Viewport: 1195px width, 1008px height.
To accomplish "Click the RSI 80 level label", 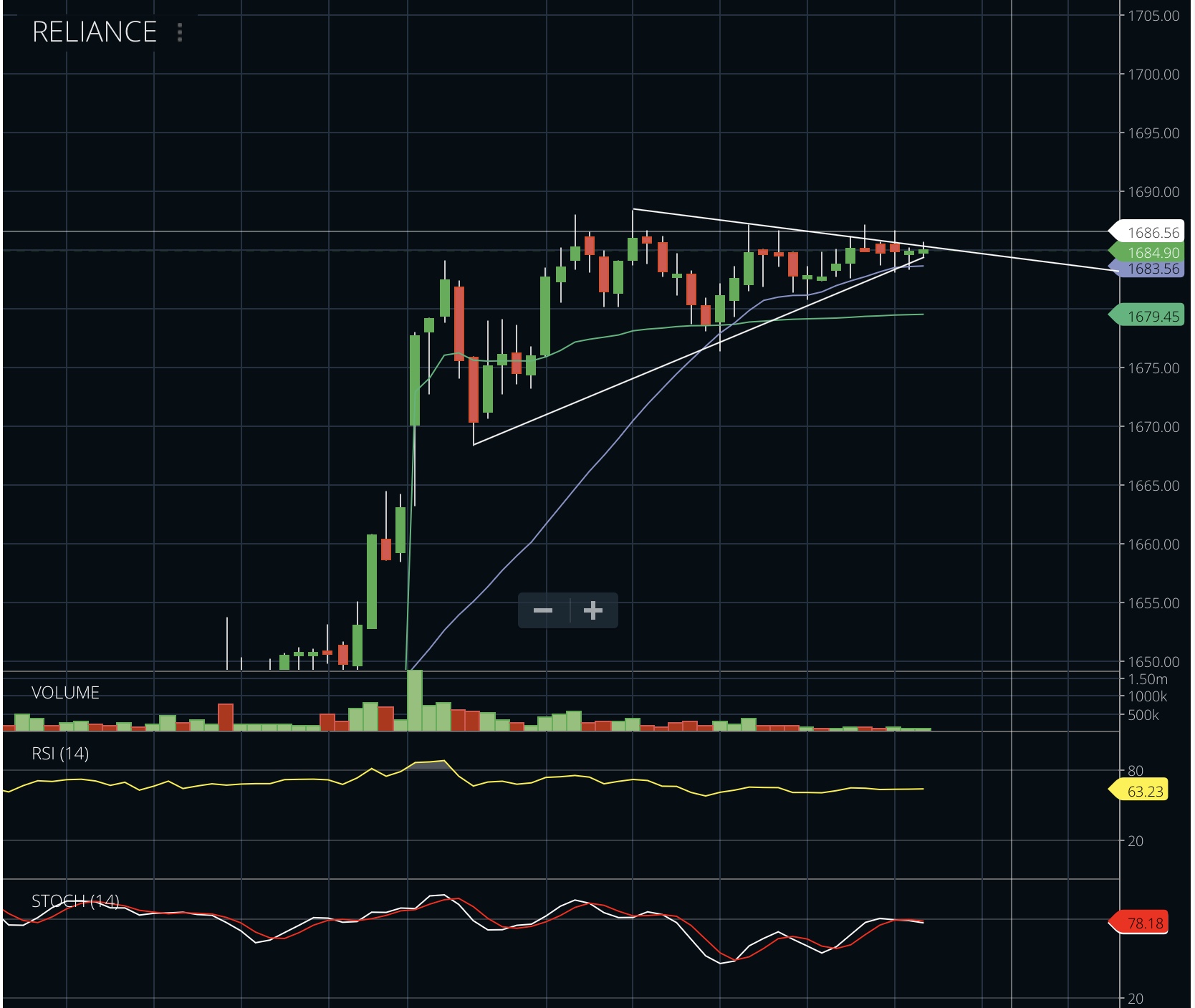I will pos(1136,771).
